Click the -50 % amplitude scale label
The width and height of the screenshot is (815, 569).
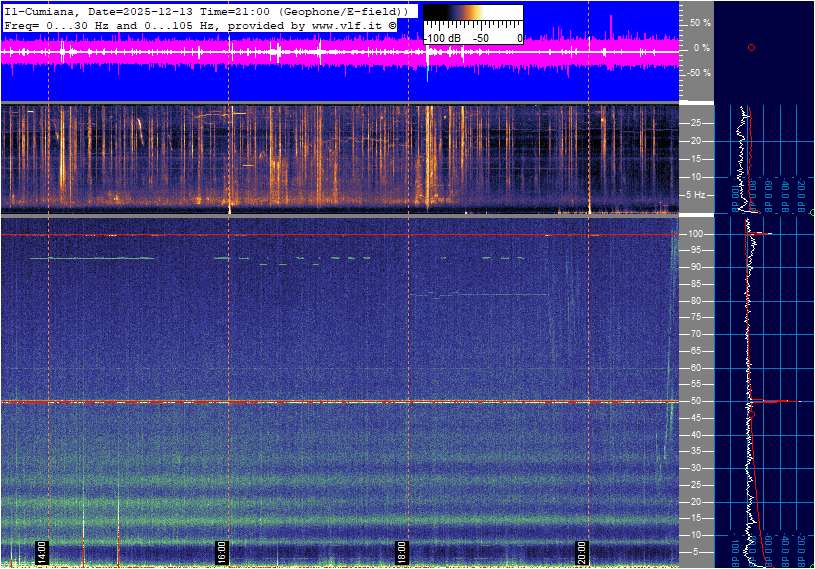pos(698,73)
